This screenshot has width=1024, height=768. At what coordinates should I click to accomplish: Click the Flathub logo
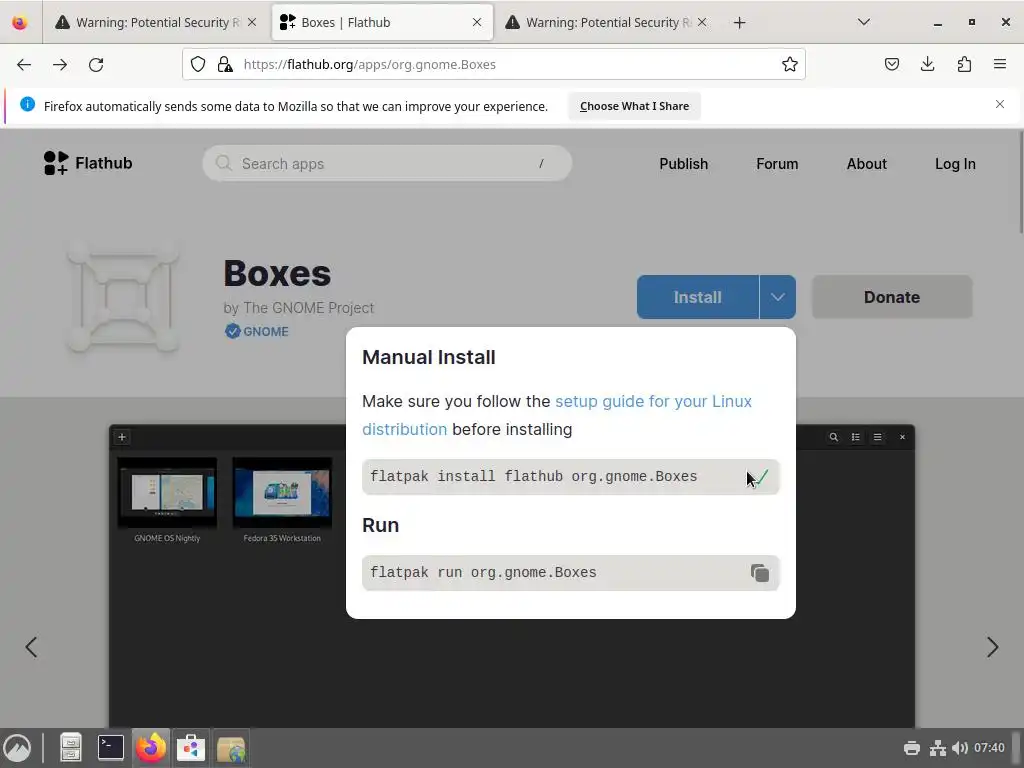coord(88,163)
